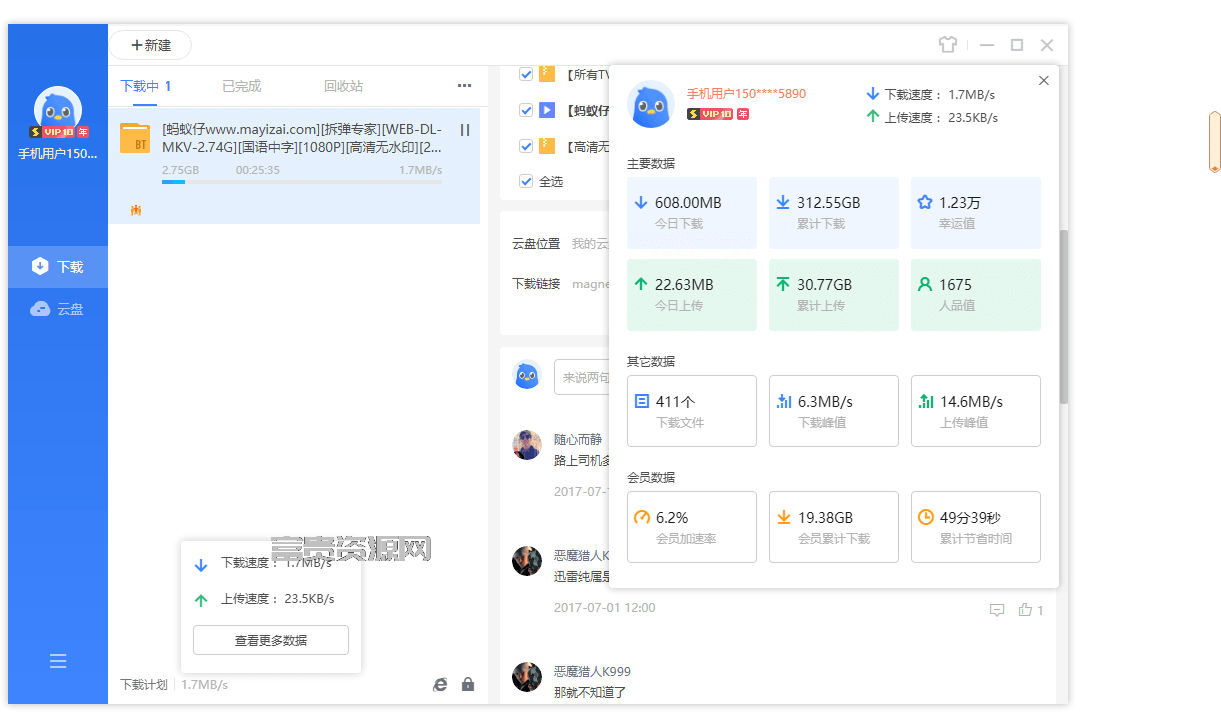
Task: Click the small orange icon under the task
Action: [x=136, y=210]
